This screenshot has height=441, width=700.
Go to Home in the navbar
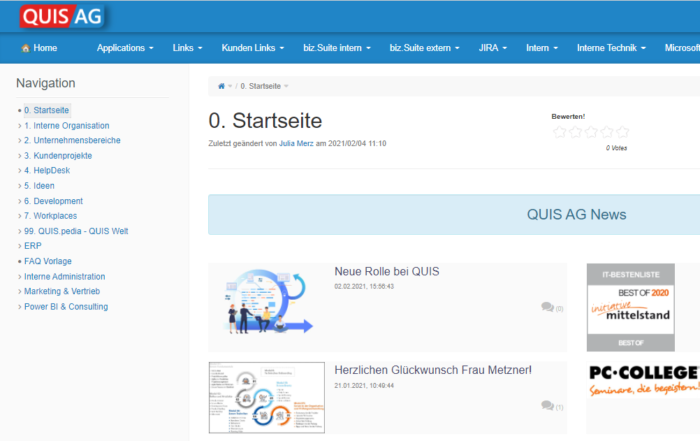click(x=45, y=48)
